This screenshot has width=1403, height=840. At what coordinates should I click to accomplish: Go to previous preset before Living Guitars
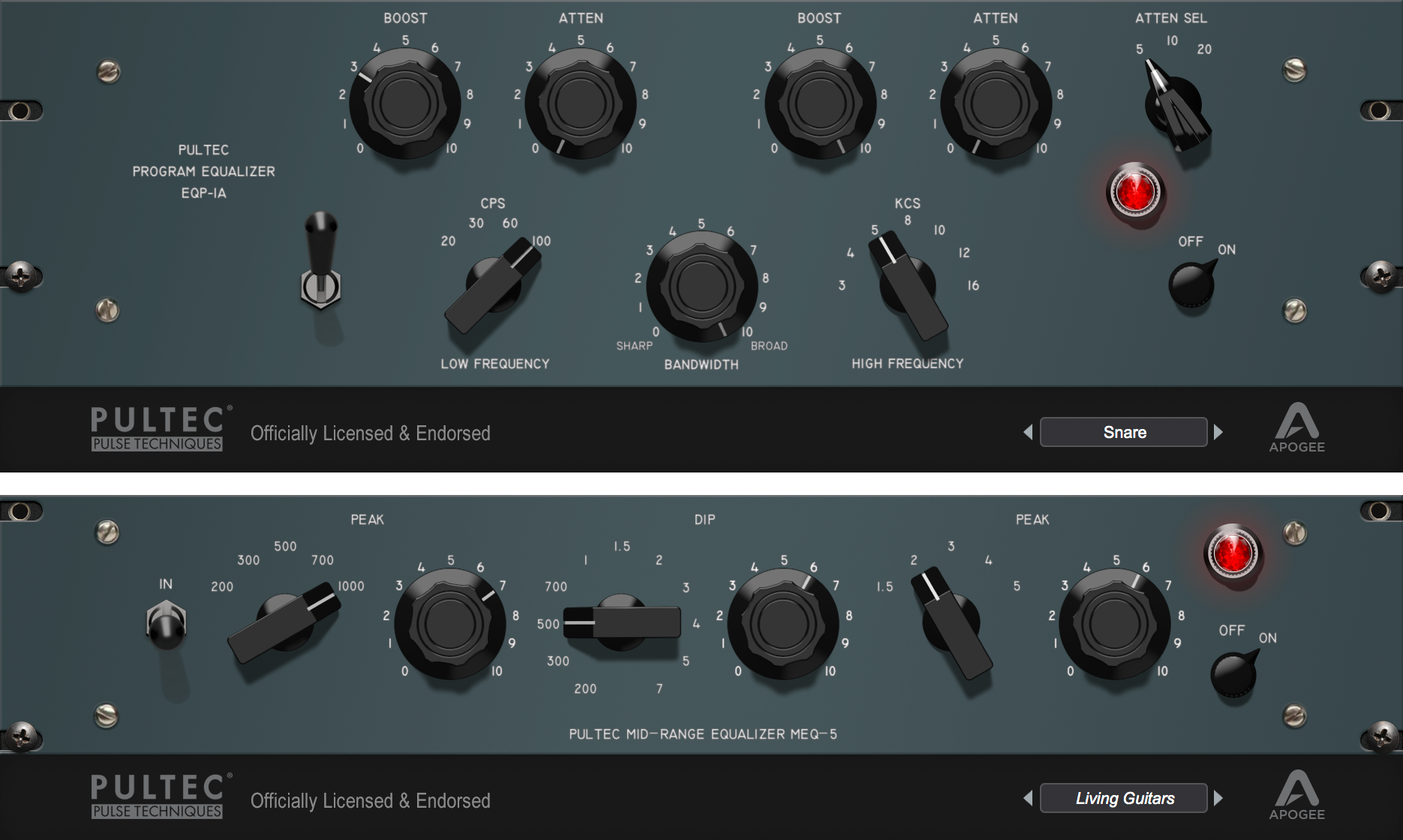1028,799
